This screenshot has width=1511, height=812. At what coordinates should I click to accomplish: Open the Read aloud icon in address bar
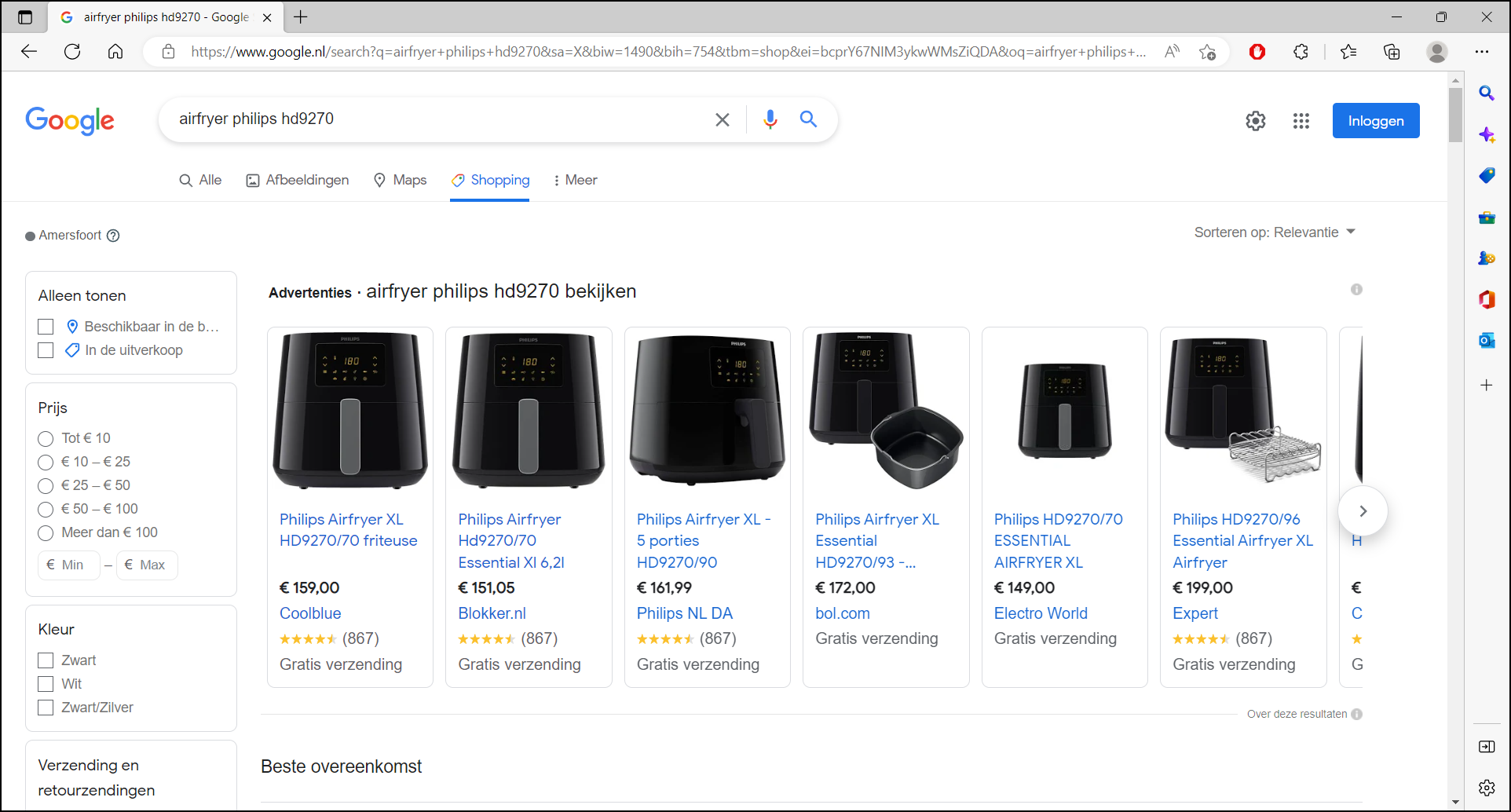pyautogui.click(x=1172, y=52)
